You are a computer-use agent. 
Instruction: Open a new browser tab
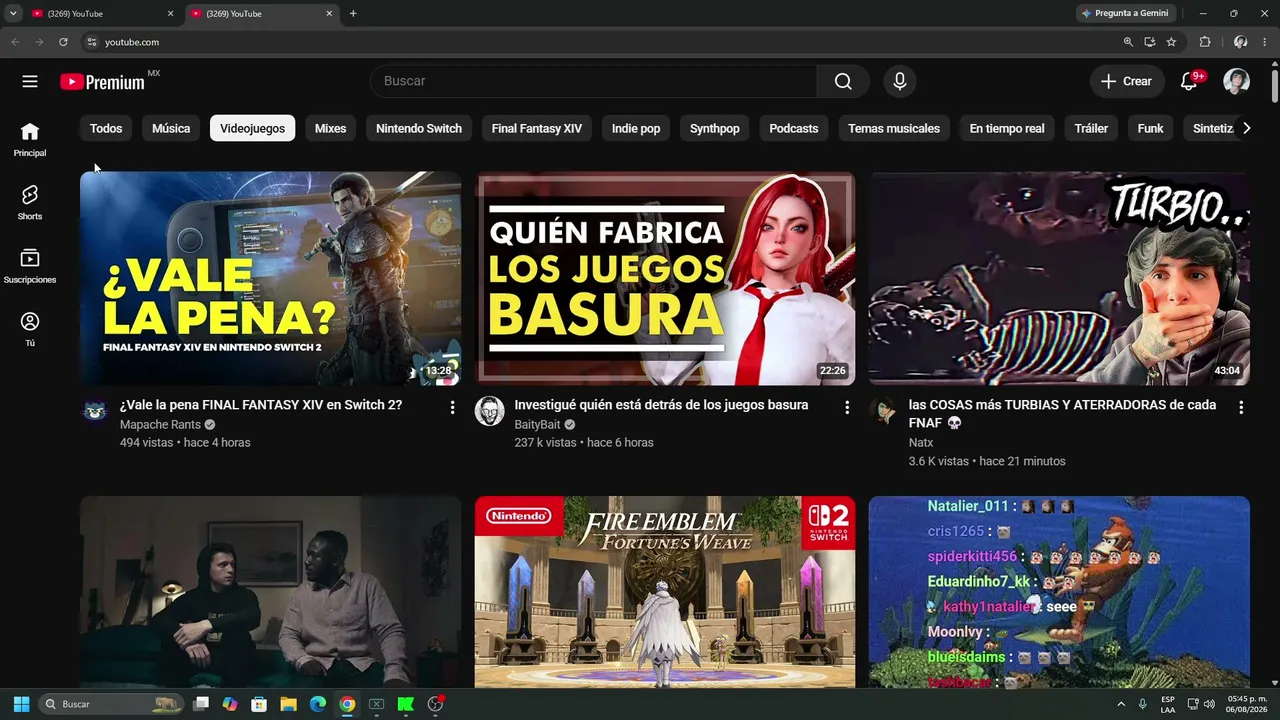(x=353, y=14)
